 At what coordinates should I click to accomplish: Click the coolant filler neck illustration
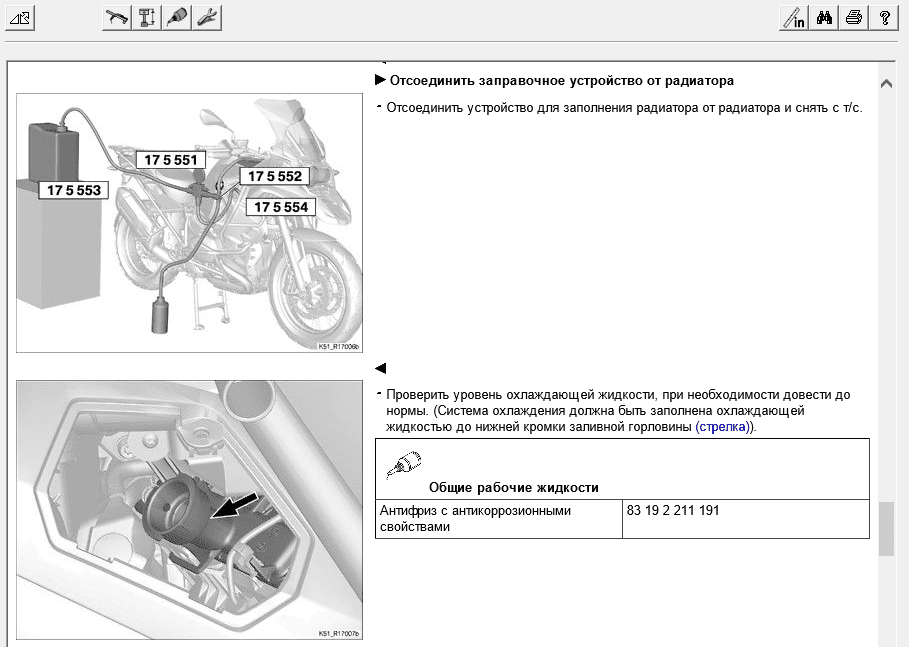tap(190, 510)
